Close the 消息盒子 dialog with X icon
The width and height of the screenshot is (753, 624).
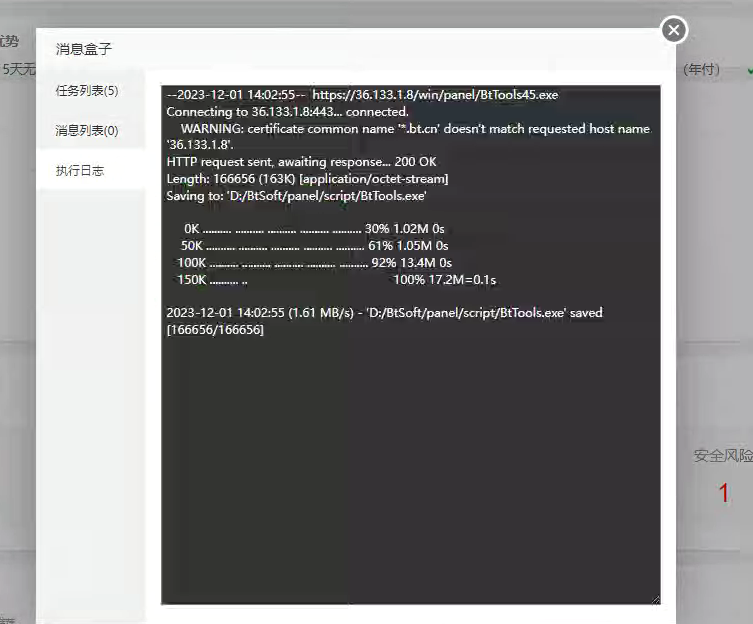tap(674, 30)
